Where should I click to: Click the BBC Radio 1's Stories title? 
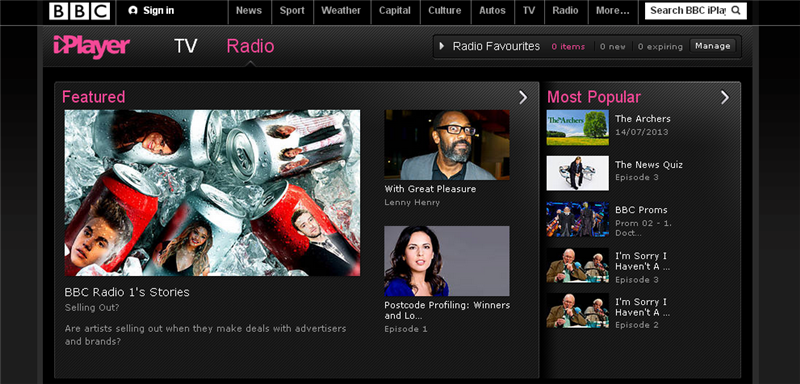(x=127, y=292)
